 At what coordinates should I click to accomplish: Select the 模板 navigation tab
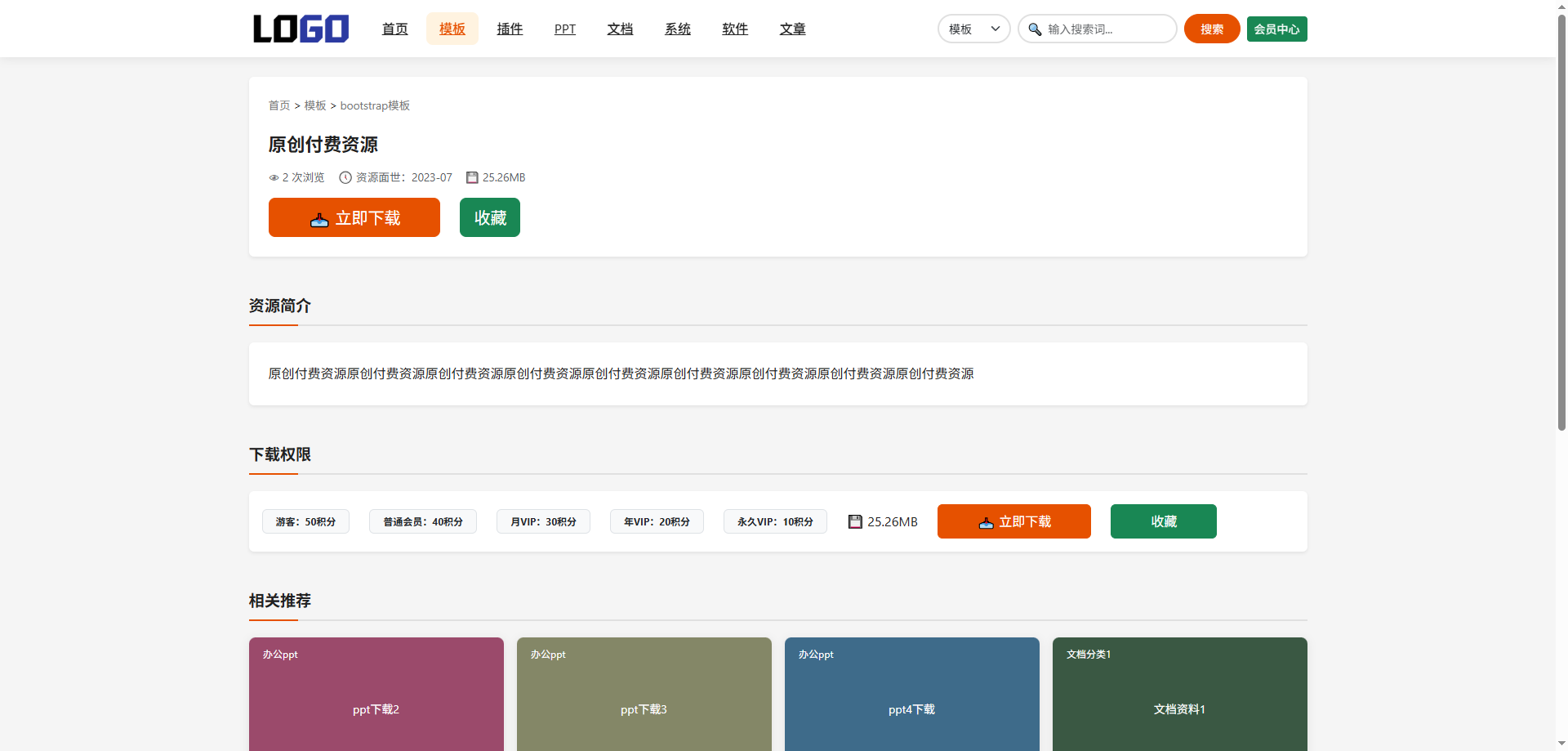(x=452, y=29)
